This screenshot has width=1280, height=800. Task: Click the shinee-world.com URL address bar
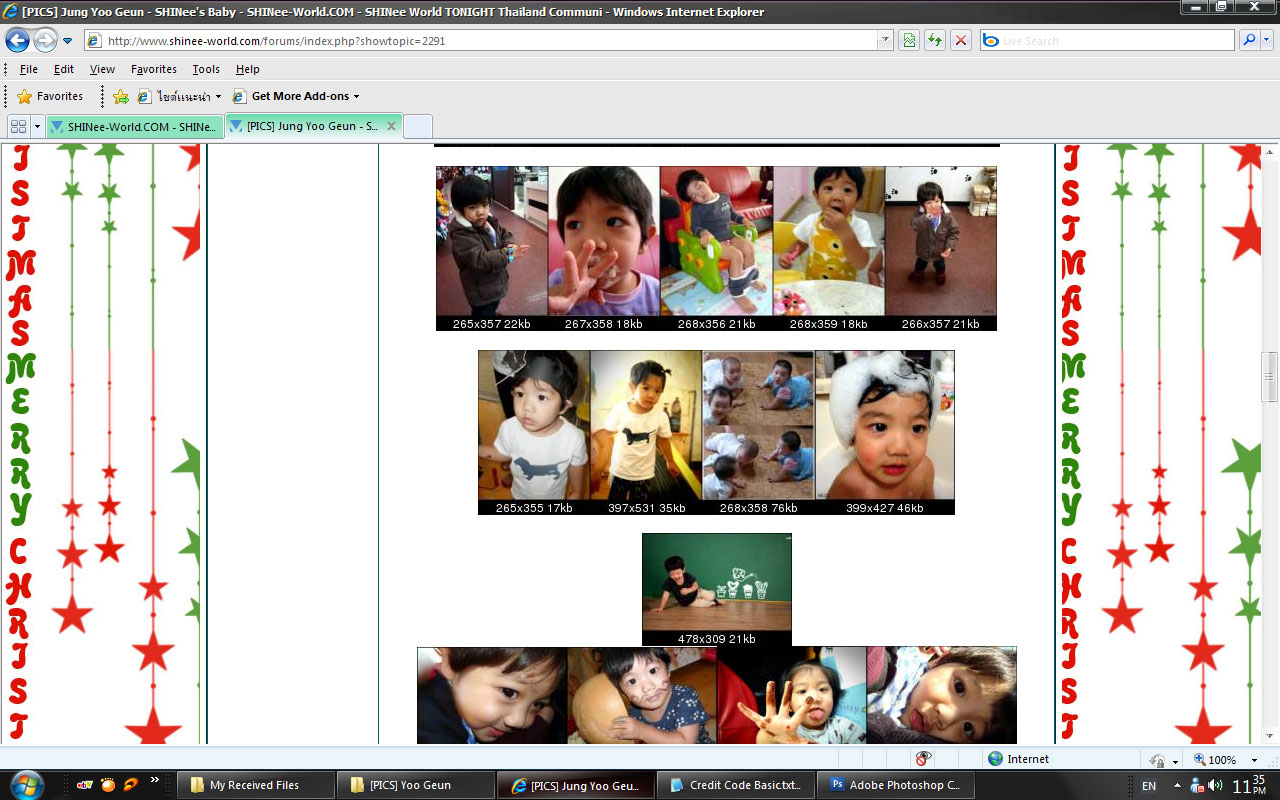point(480,41)
